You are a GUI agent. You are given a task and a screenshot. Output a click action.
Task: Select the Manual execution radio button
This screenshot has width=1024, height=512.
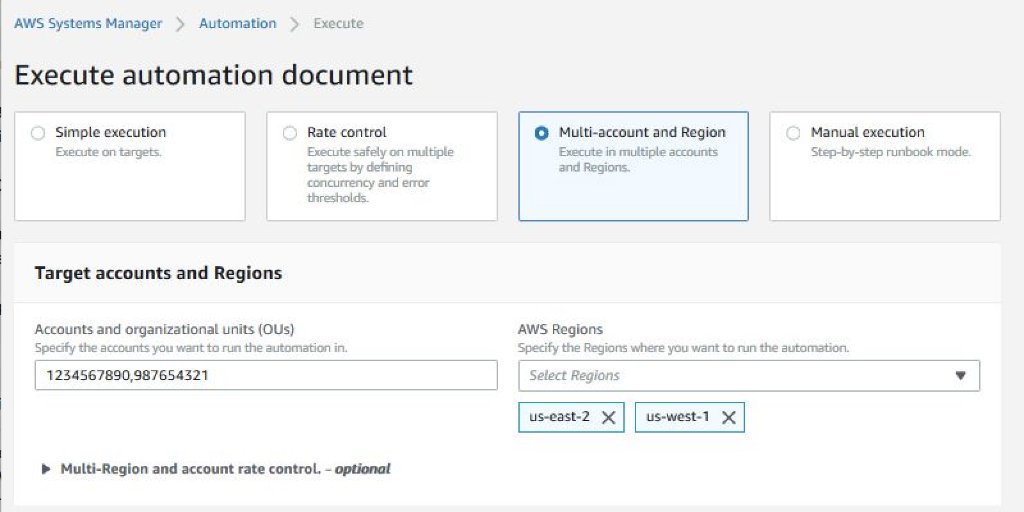(x=793, y=133)
